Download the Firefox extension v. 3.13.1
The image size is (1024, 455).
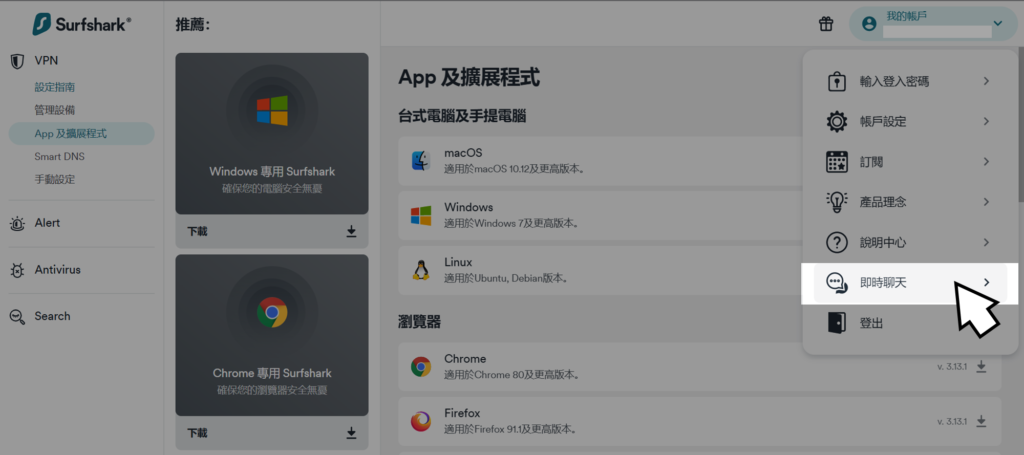981,421
